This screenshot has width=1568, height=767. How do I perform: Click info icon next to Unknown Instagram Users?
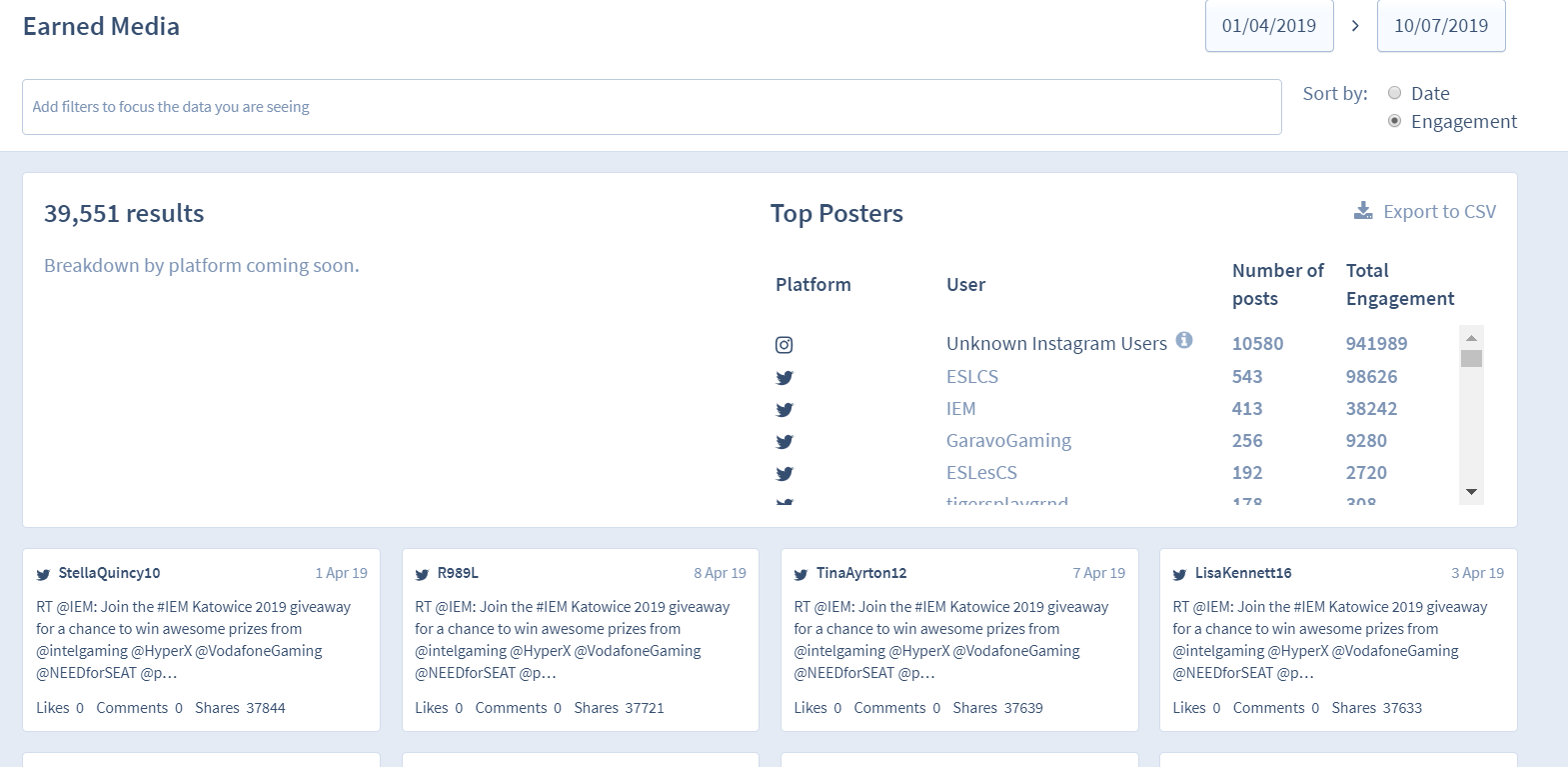point(1184,340)
